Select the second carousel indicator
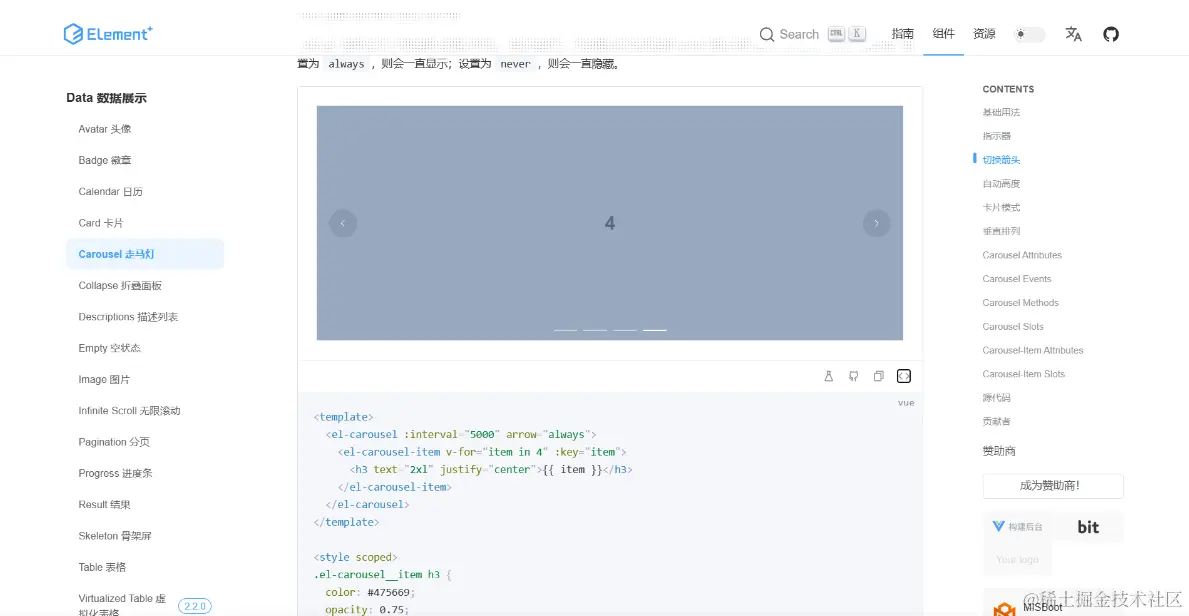 click(x=595, y=330)
